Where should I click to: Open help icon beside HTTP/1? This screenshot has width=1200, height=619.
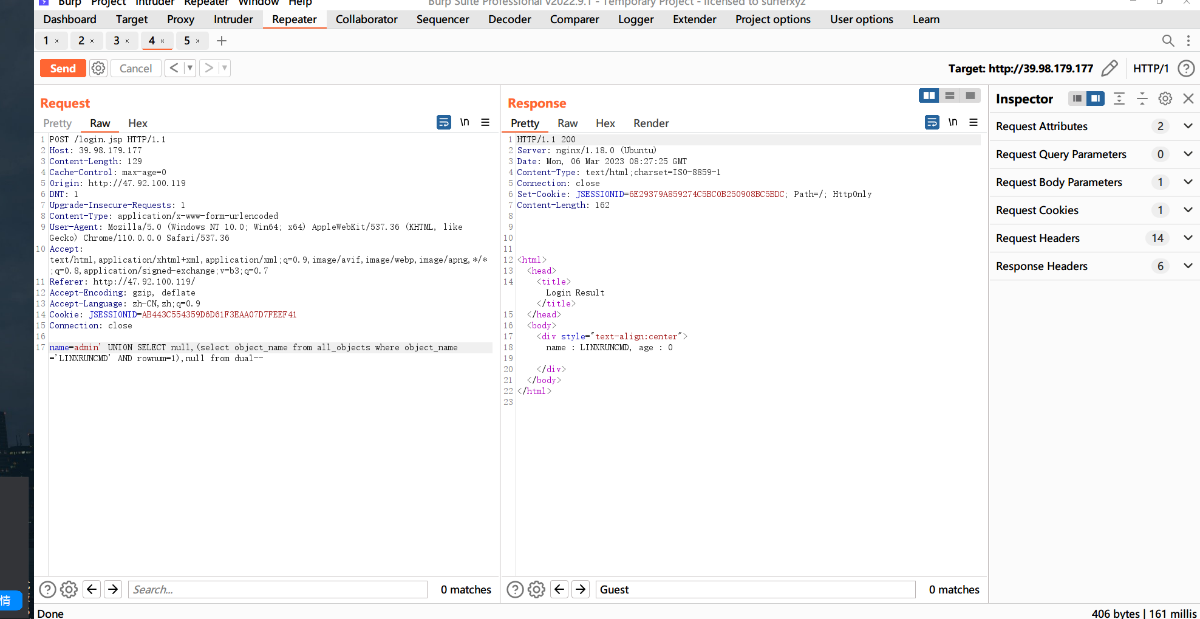[1185, 68]
